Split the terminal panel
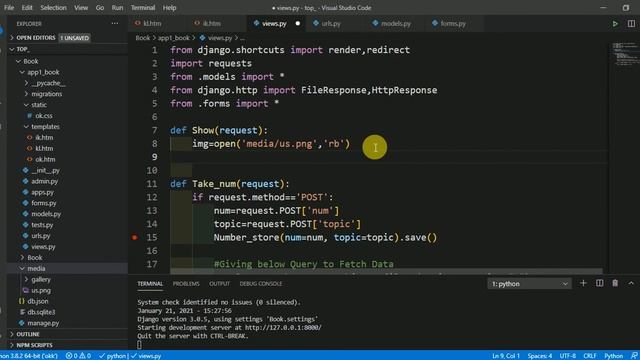 point(599,283)
